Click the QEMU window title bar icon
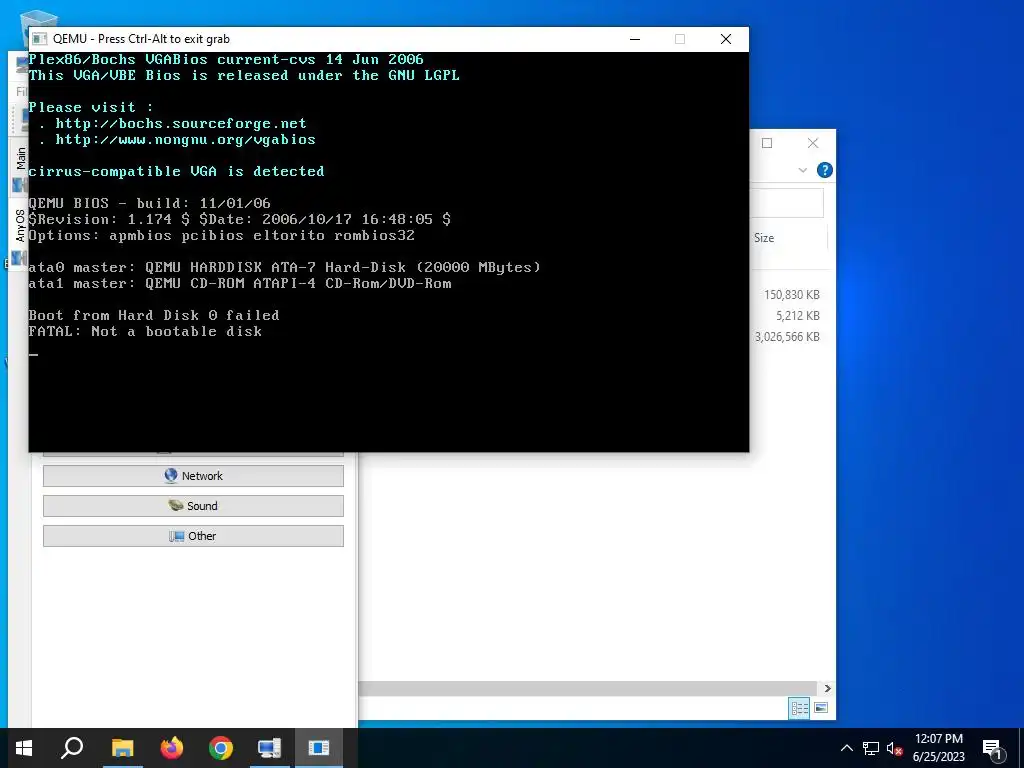 pos(40,39)
